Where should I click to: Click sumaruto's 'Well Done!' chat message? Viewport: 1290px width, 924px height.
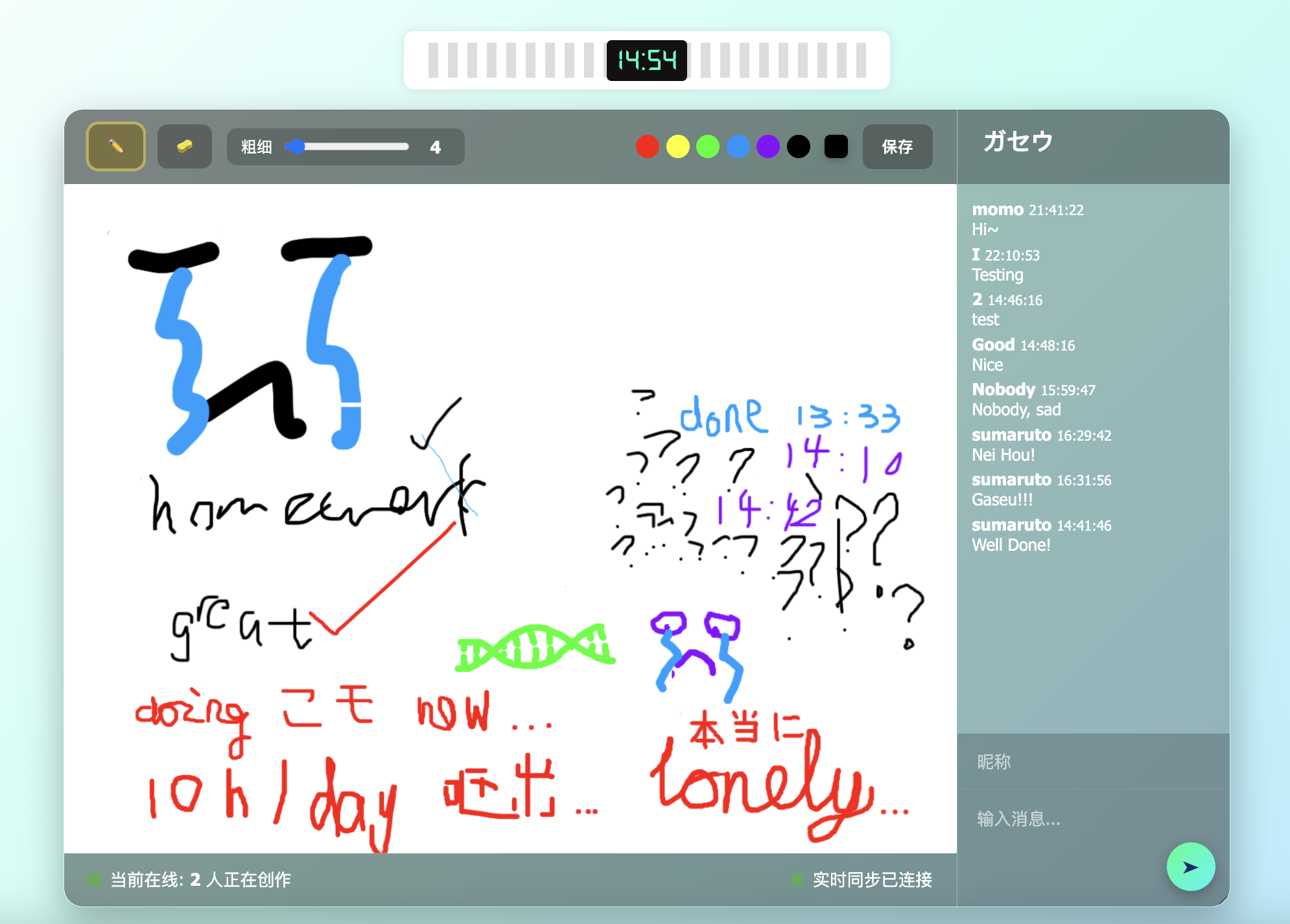pyautogui.click(x=1011, y=545)
